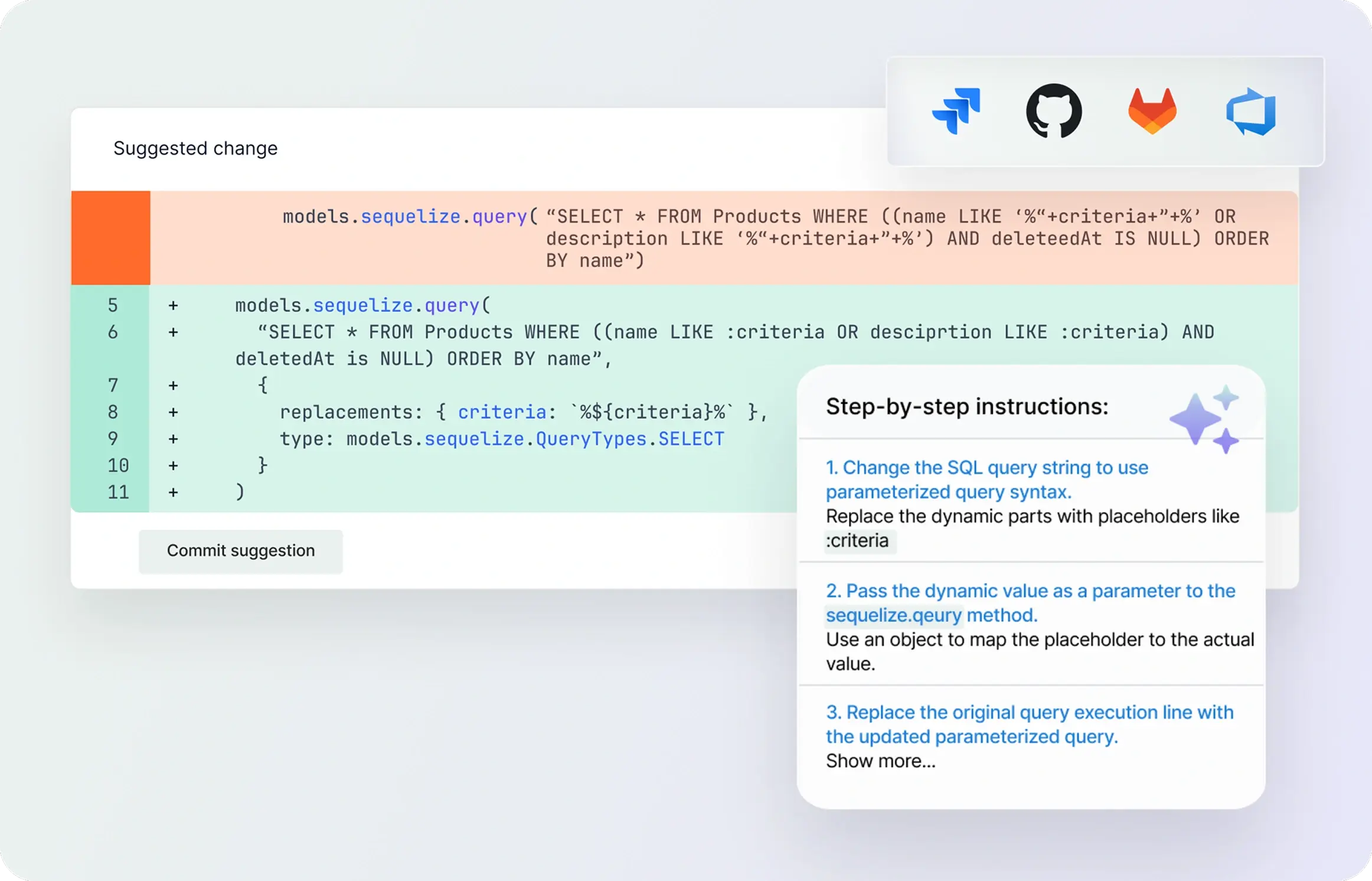This screenshot has height=881, width=1372.
Task: Click the 'replacements: { criteria:' code line
Action: (523, 412)
